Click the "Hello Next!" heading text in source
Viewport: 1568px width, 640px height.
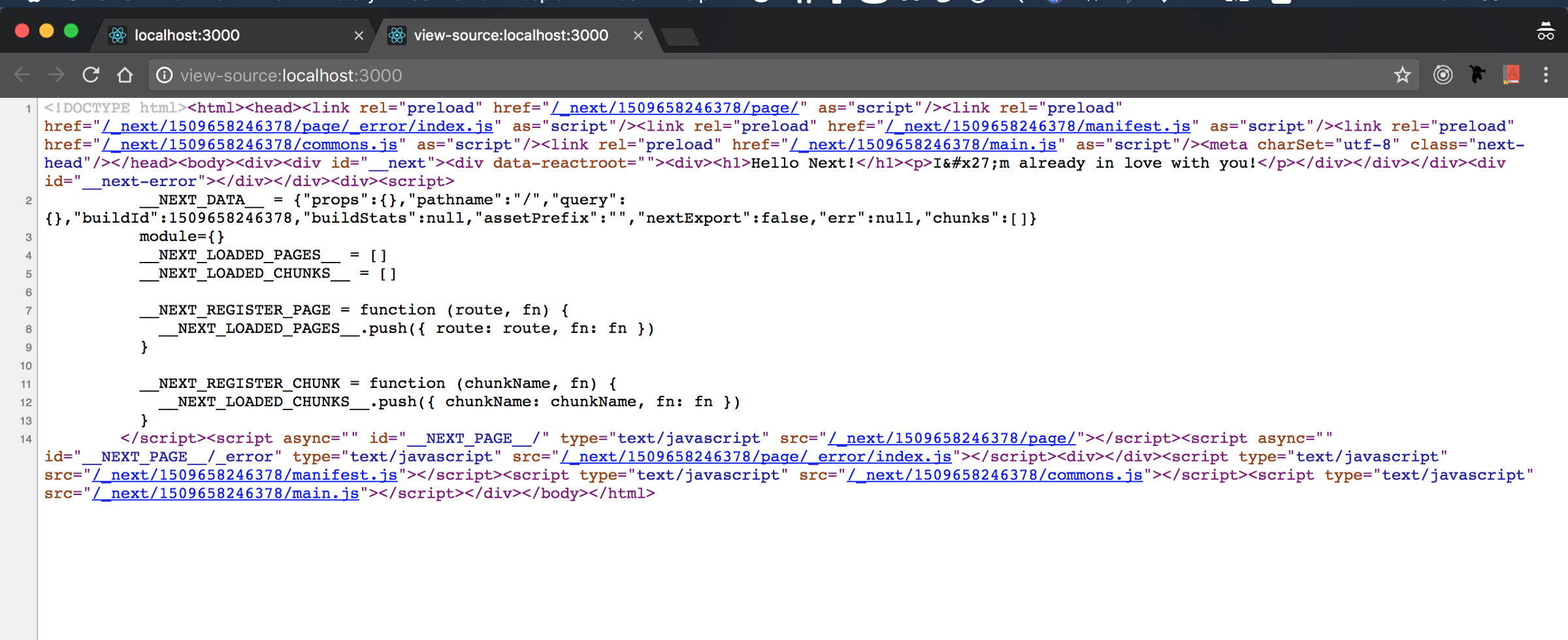(x=804, y=163)
